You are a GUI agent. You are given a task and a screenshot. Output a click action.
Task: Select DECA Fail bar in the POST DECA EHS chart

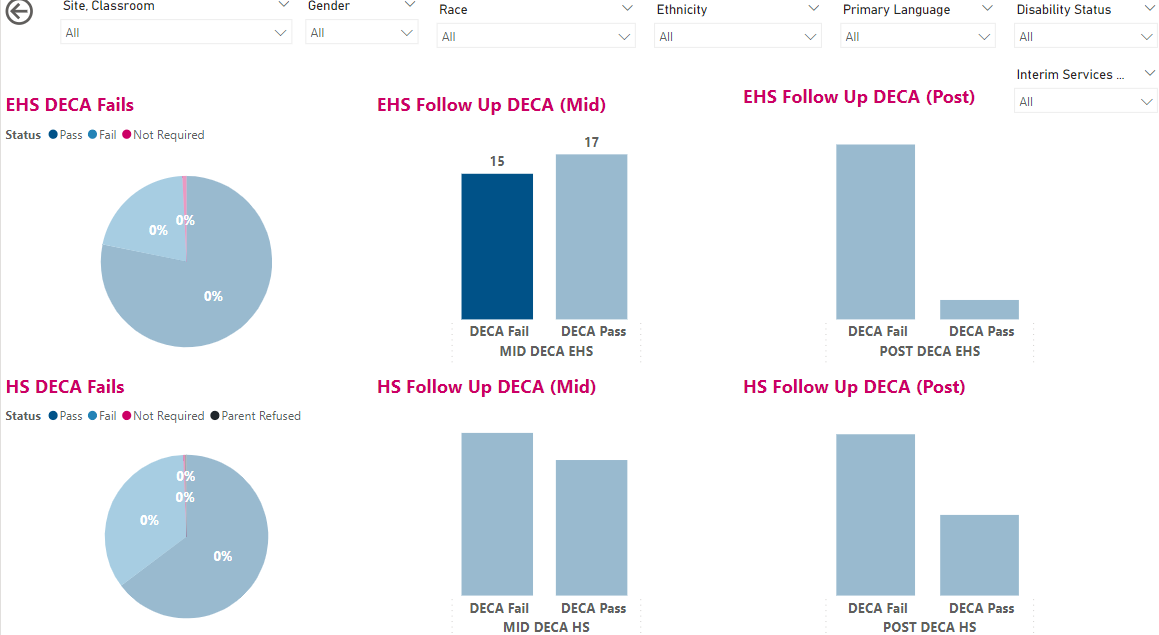(x=875, y=231)
